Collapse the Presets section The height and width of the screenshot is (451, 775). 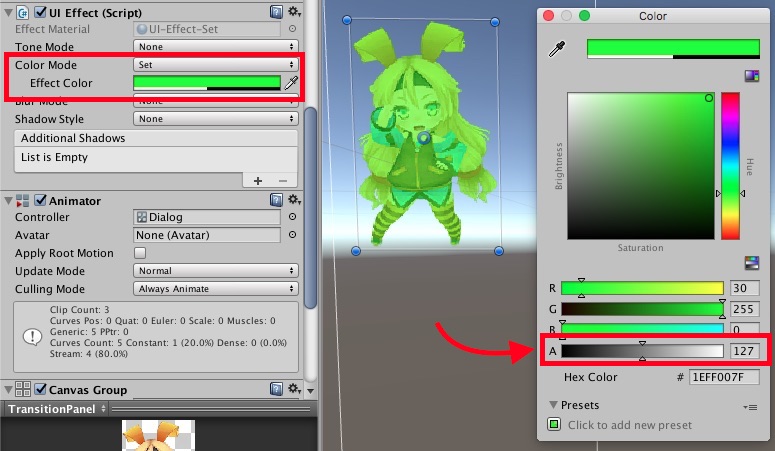coord(553,405)
